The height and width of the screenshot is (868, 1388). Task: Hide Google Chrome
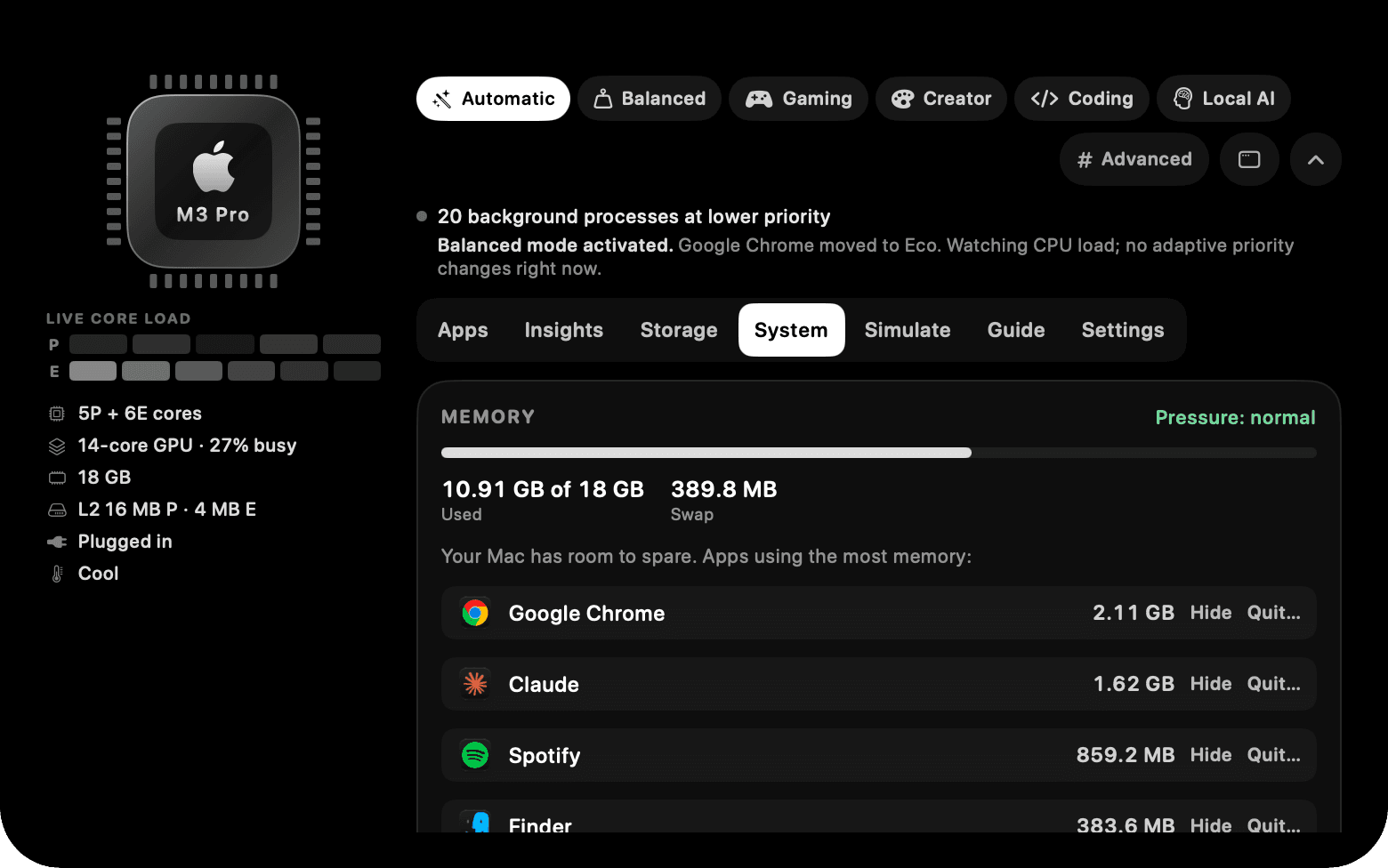pyautogui.click(x=1211, y=613)
